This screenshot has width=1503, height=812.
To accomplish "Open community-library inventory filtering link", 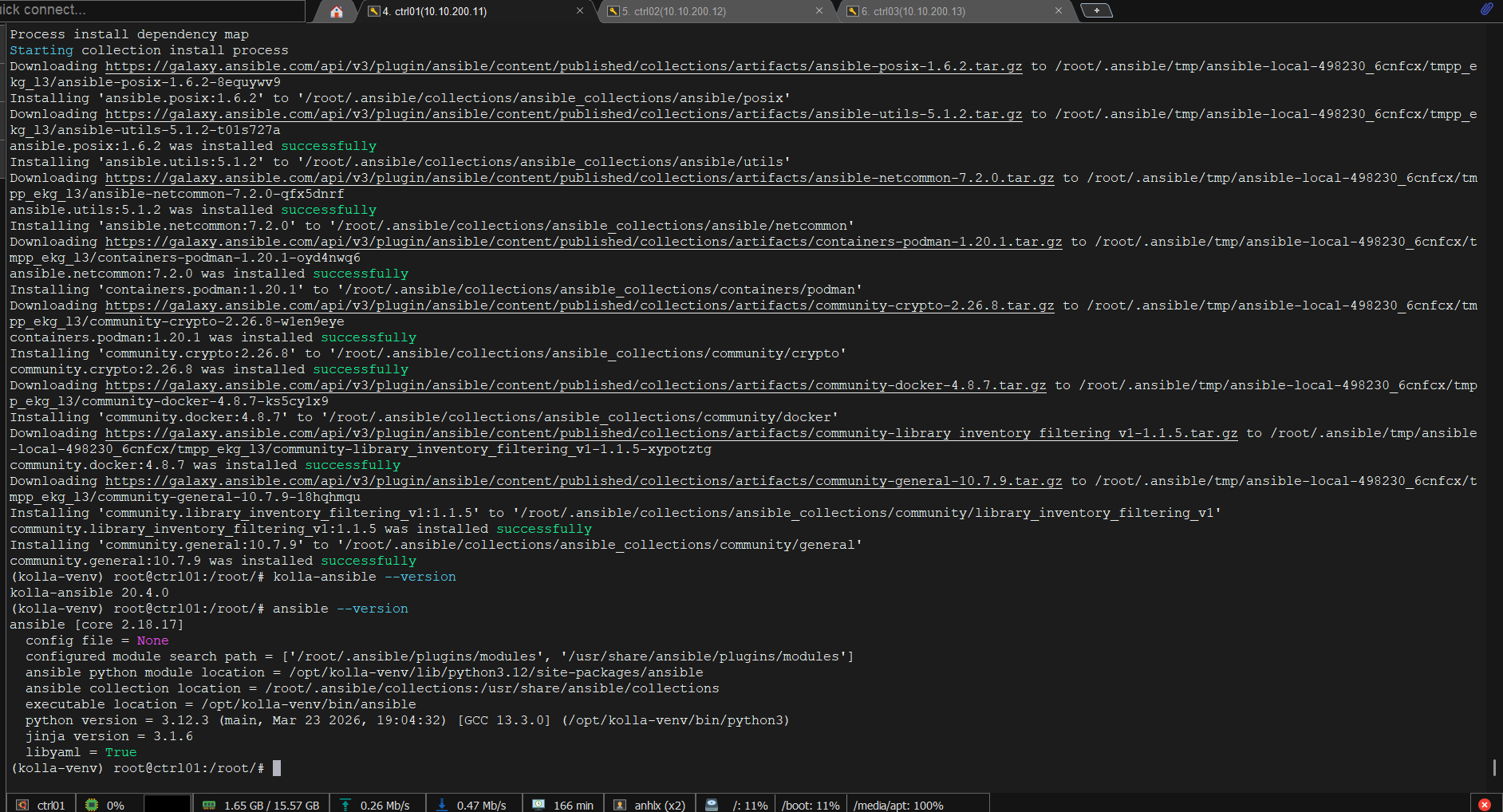I will pyautogui.click(x=671, y=433).
